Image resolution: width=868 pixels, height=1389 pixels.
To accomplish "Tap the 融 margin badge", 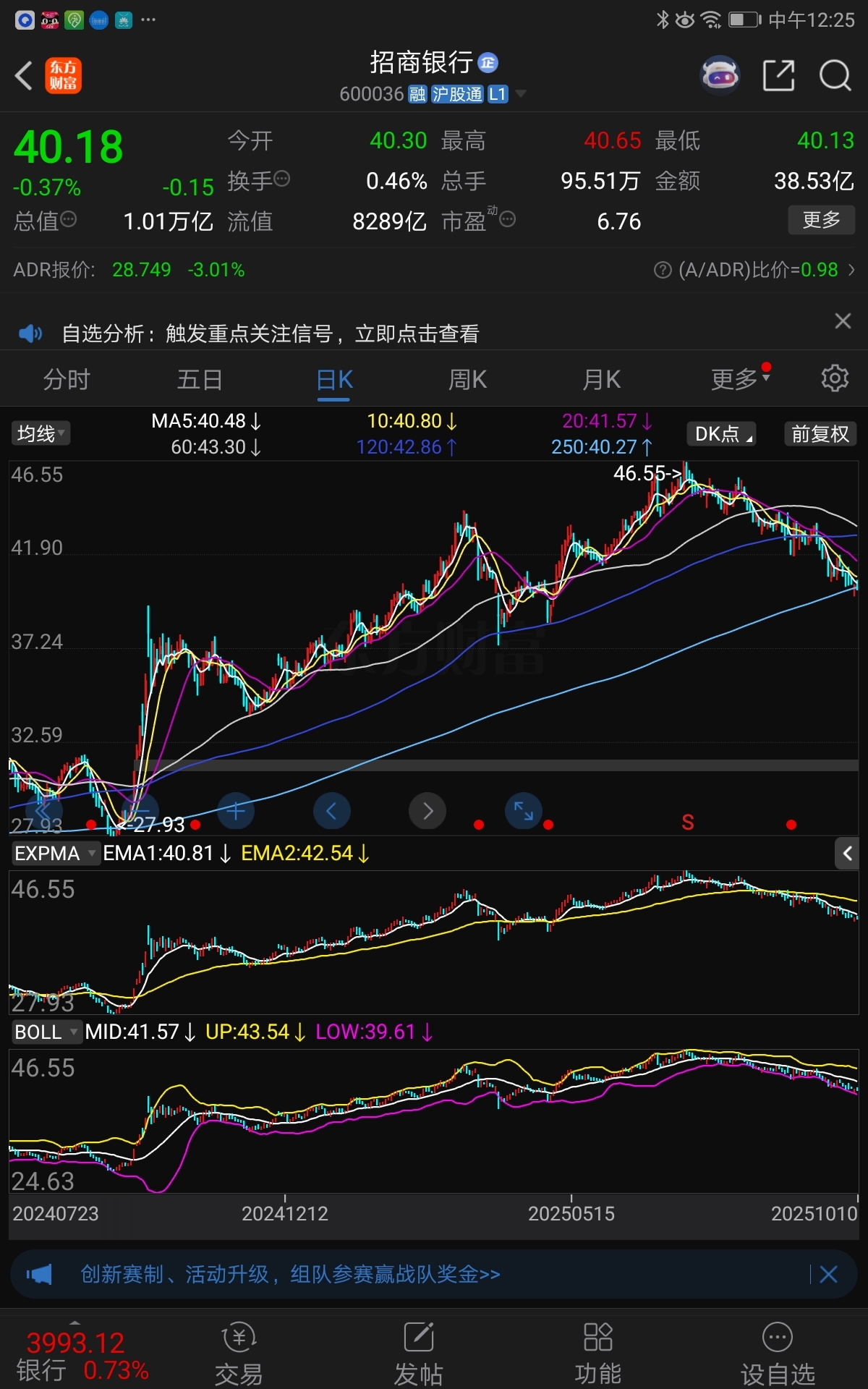I will point(417,94).
